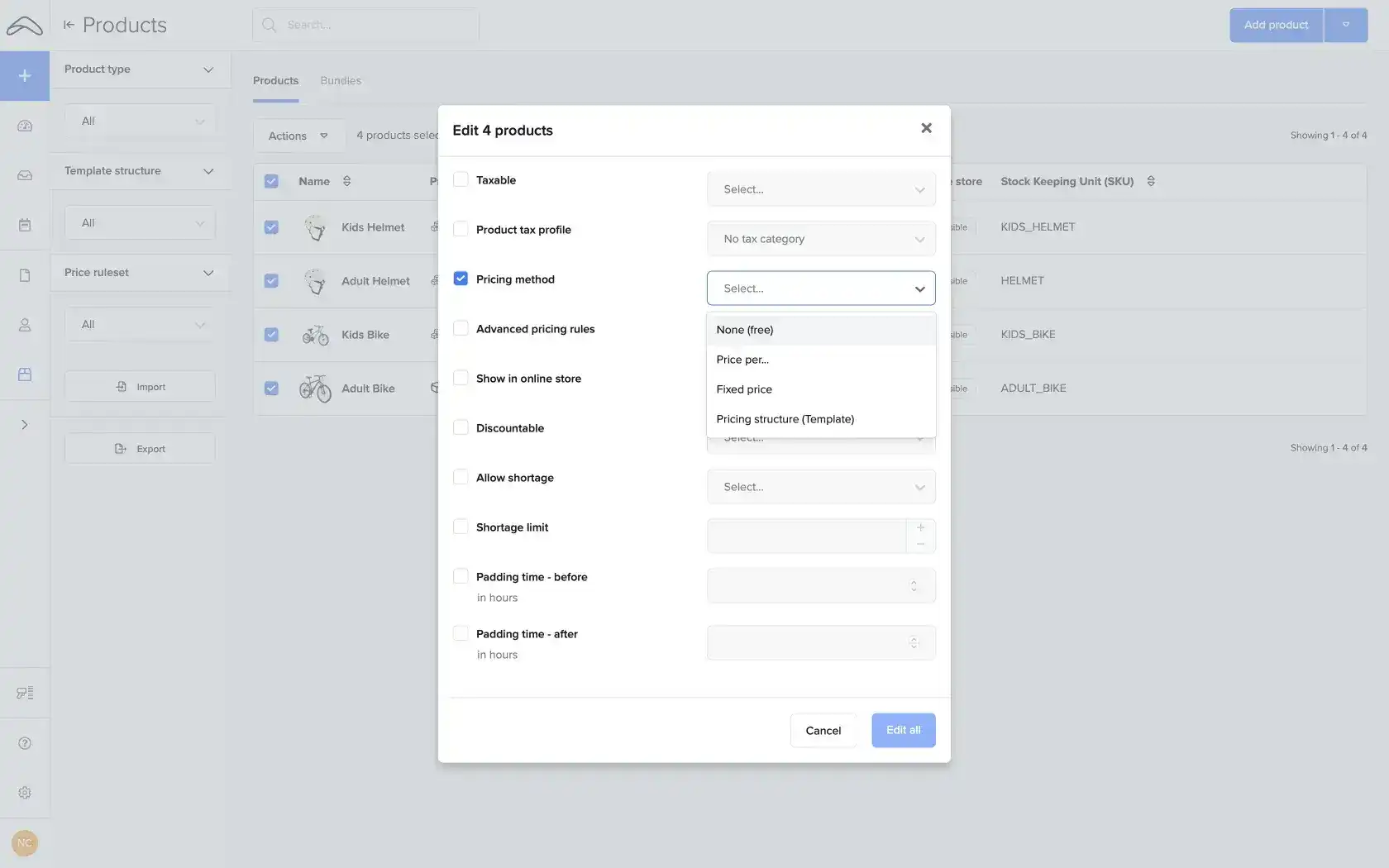Open the Allow shortage Select dropdown
The height and width of the screenshot is (868, 1389).
(819, 487)
